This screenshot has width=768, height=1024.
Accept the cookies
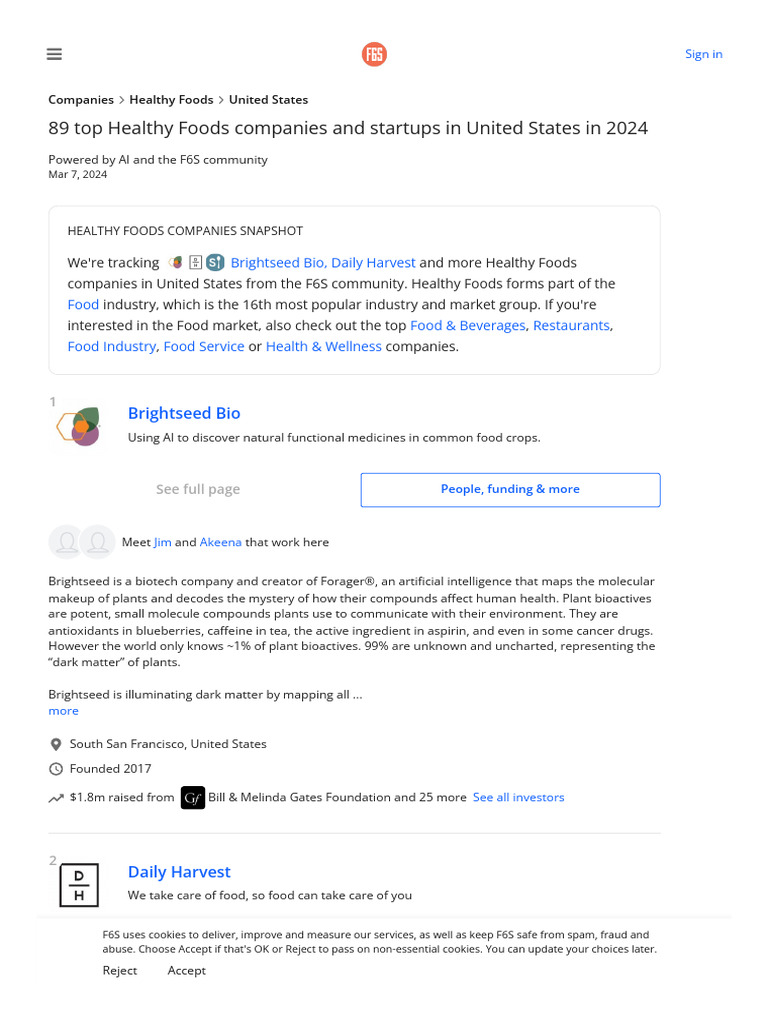pos(186,970)
